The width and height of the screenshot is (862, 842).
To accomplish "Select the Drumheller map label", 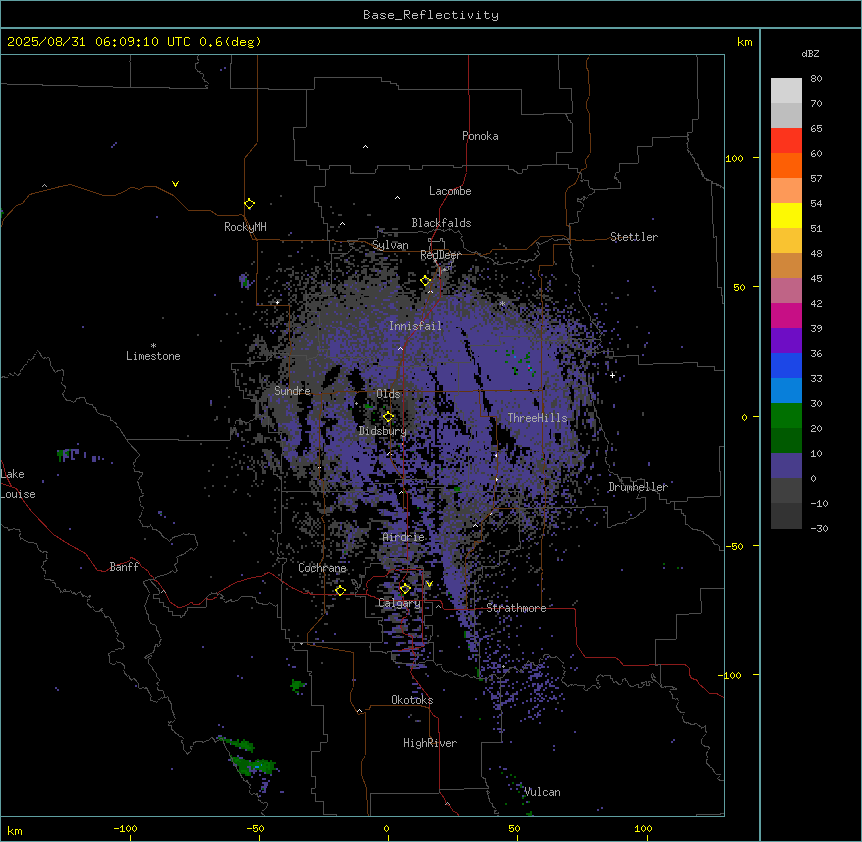I will [x=638, y=487].
